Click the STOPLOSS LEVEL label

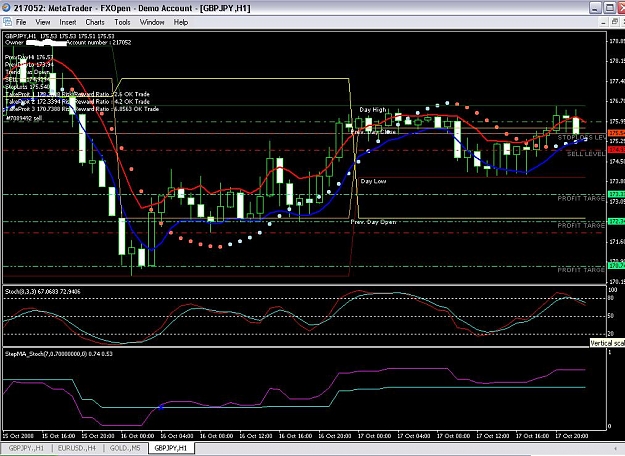(x=582, y=138)
